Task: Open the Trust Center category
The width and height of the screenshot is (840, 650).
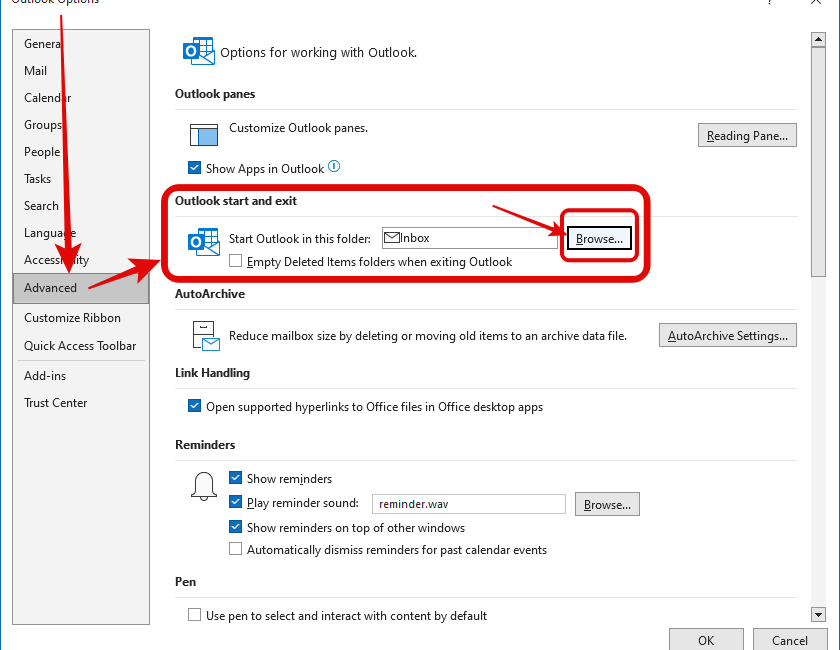Action: coord(80,402)
